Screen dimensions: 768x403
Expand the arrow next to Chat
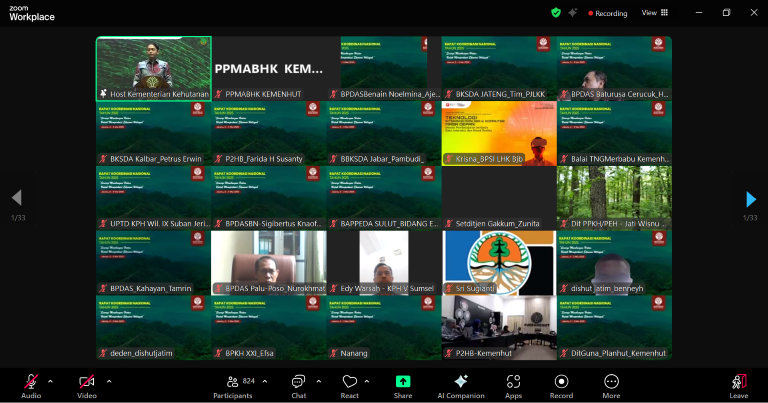click(319, 380)
